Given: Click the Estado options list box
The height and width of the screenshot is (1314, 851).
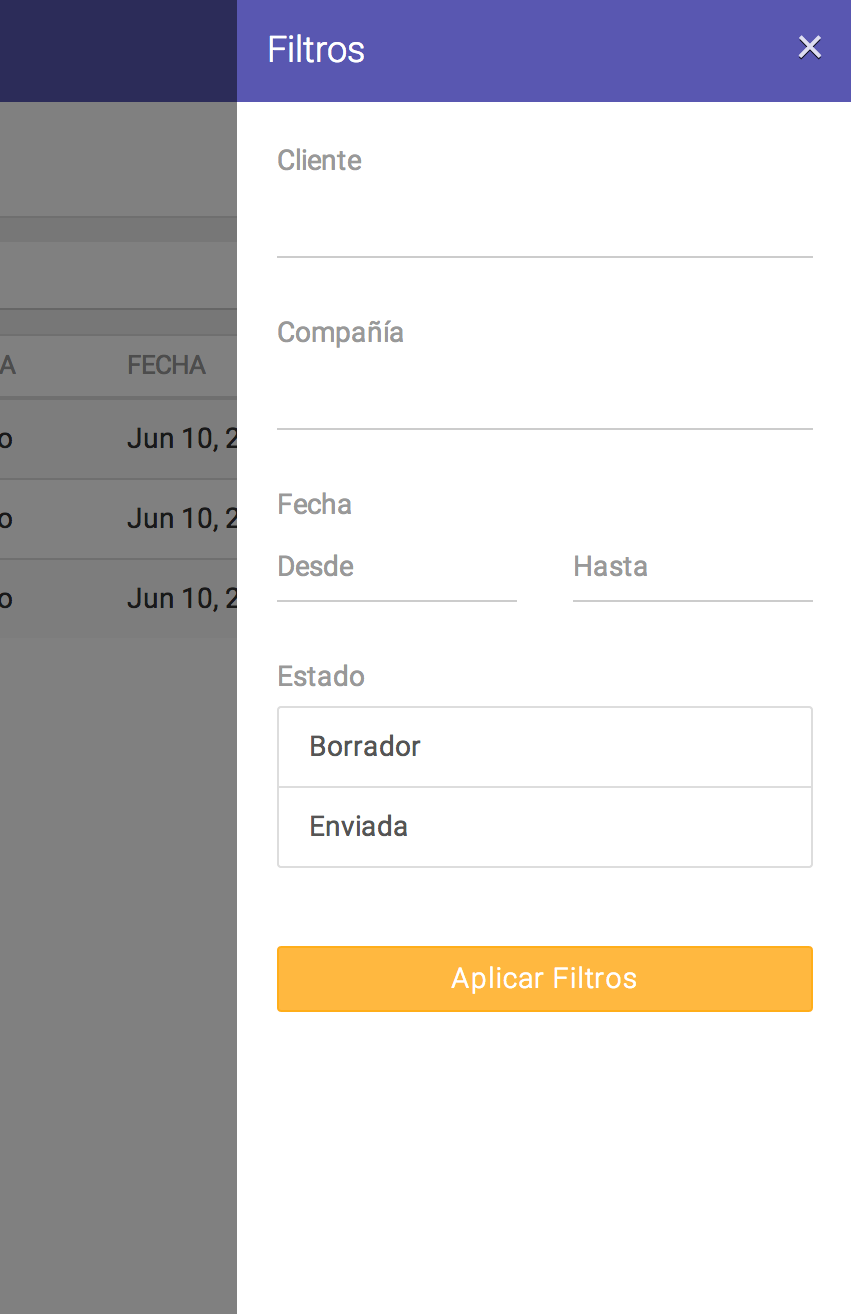Looking at the screenshot, I should point(544,786).
